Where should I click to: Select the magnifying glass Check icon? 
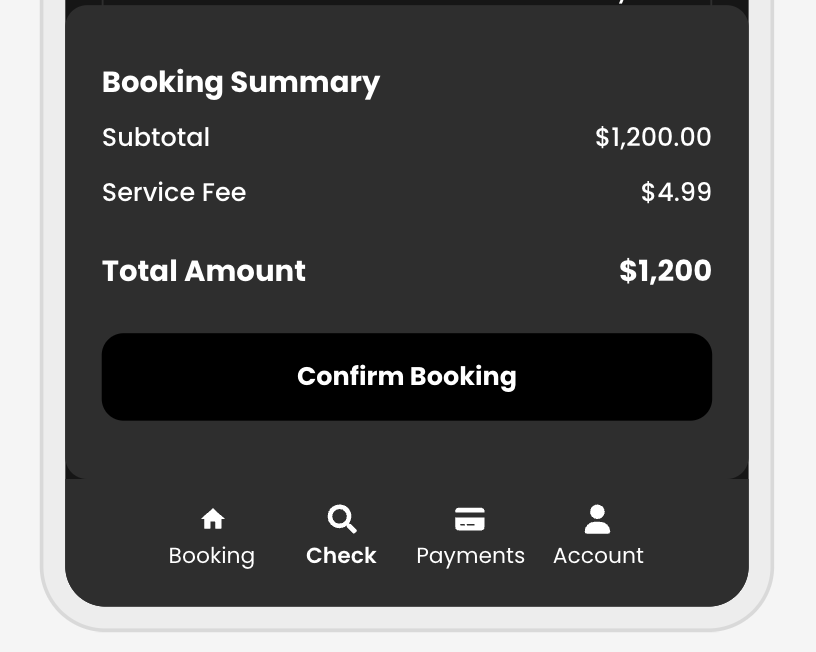341,518
